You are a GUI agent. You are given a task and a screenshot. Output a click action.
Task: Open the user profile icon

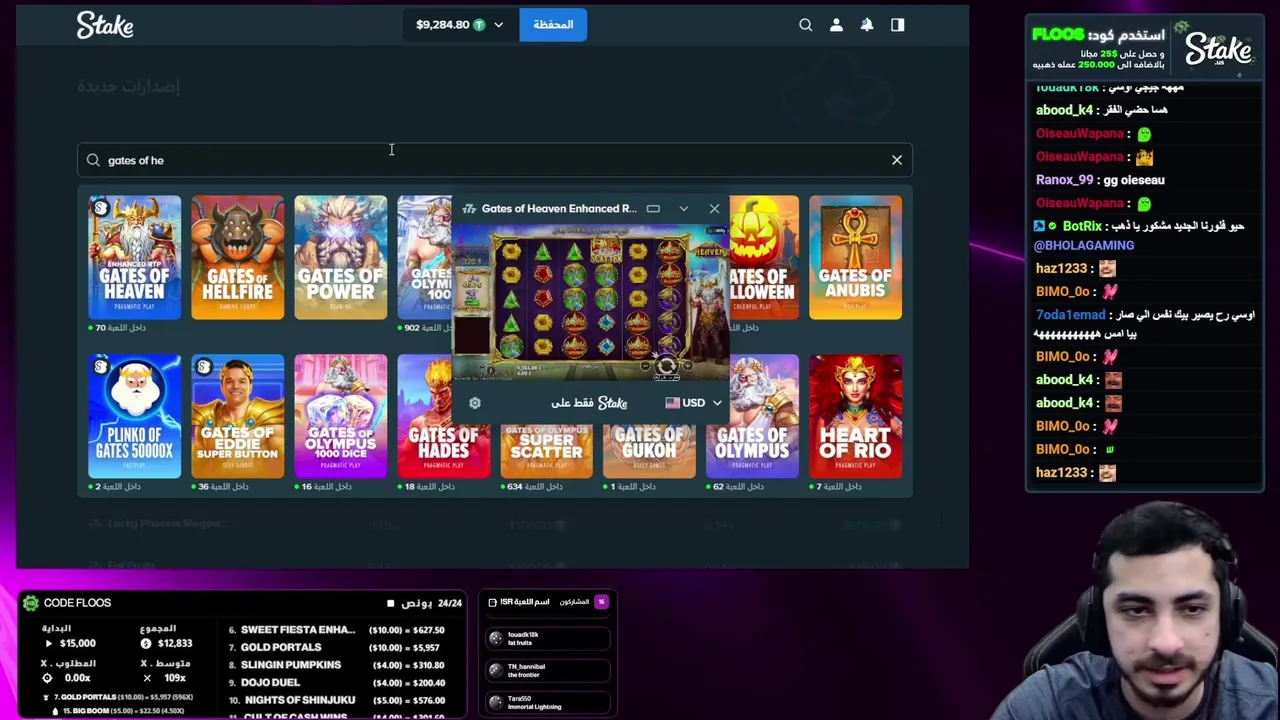click(x=836, y=25)
